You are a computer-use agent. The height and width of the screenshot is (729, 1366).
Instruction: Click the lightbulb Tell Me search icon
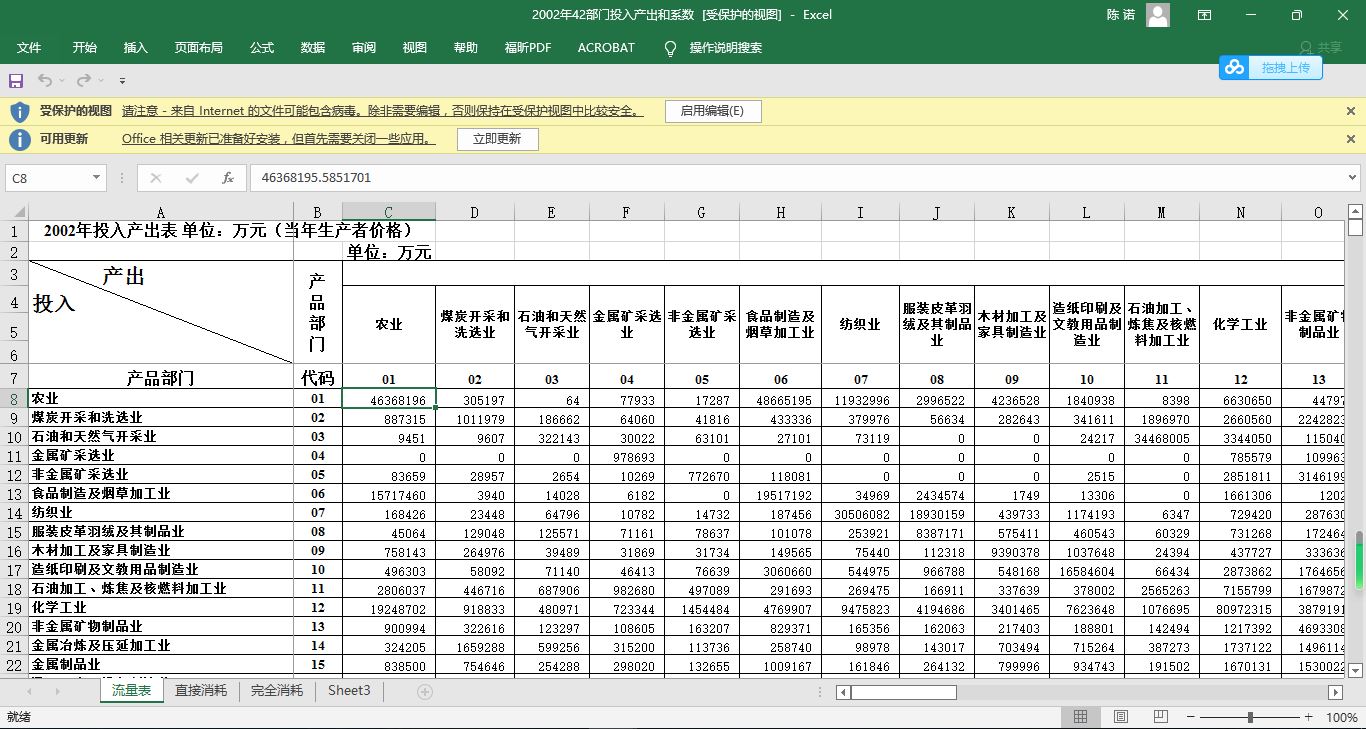tap(670, 48)
